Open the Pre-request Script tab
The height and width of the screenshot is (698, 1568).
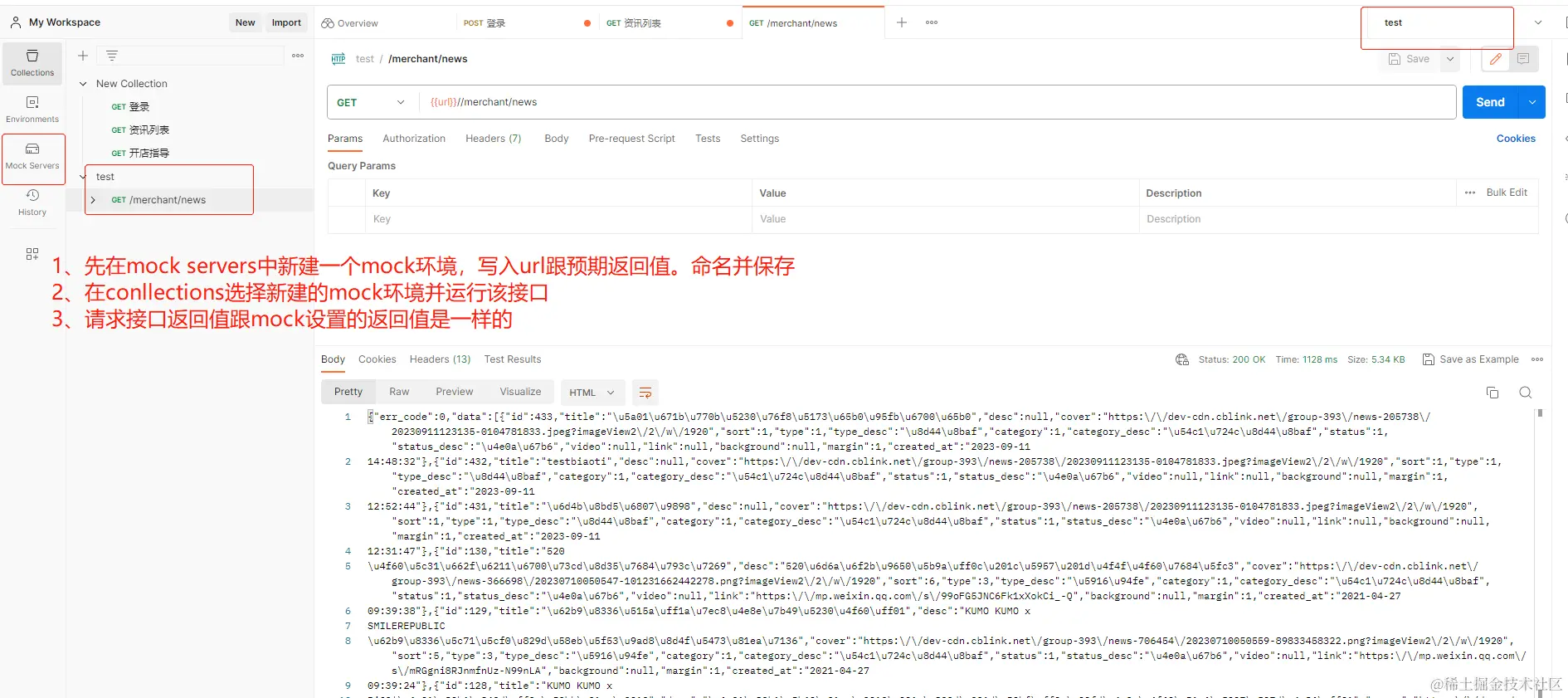point(632,139)
